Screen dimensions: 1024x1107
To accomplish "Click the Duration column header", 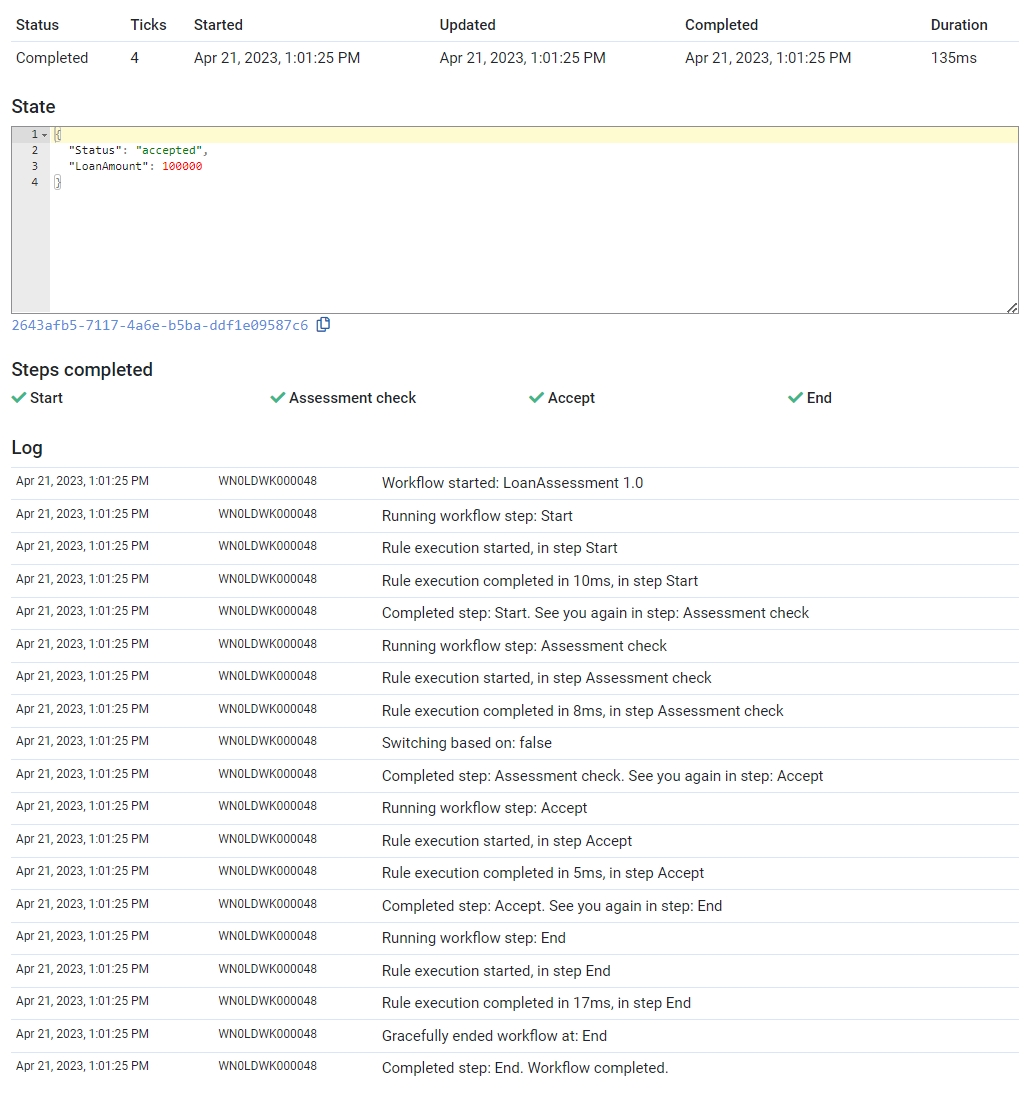I will (x=958, y=25).
